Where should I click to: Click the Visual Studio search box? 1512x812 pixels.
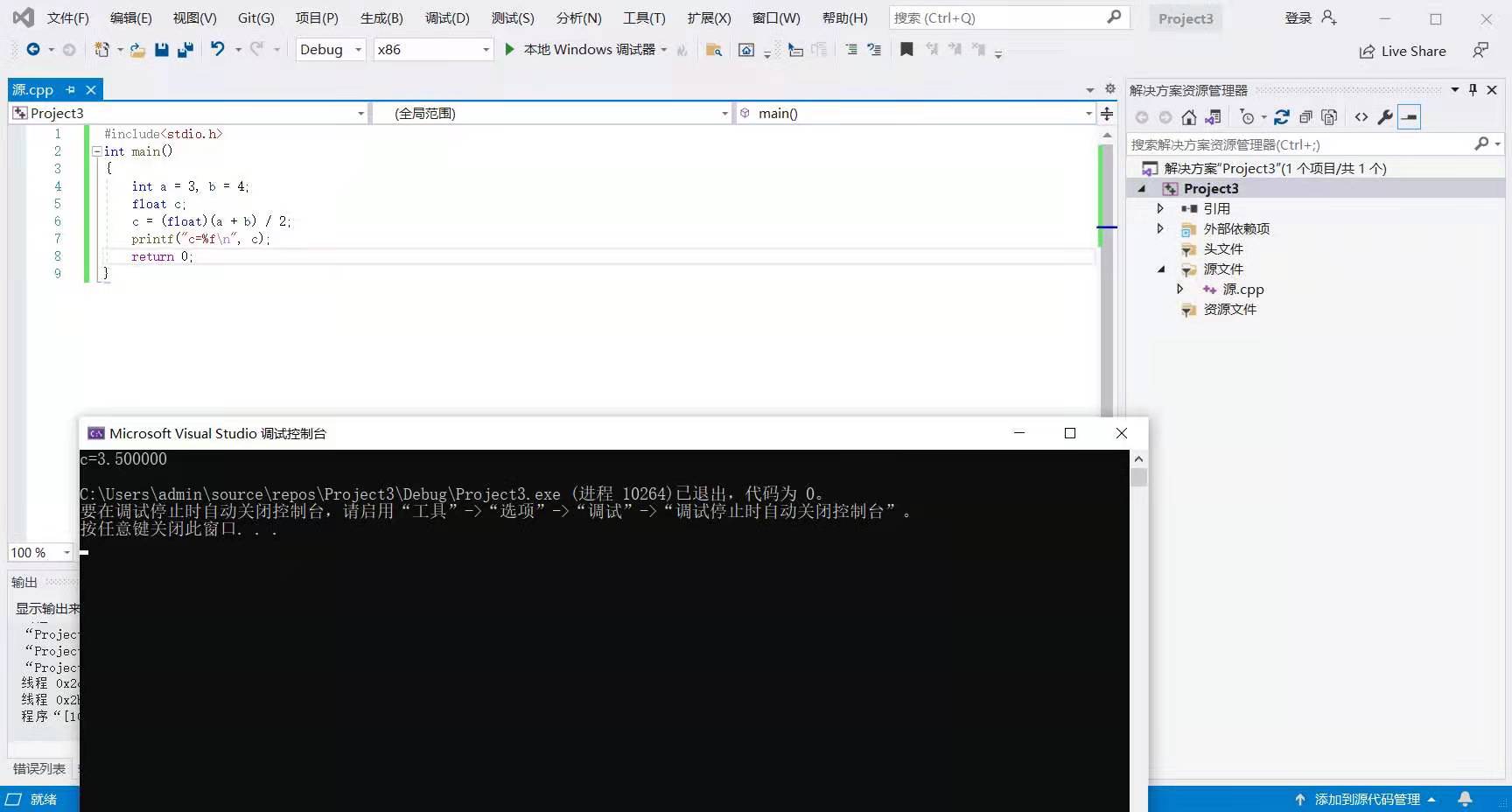click(x=1009, y=17)
